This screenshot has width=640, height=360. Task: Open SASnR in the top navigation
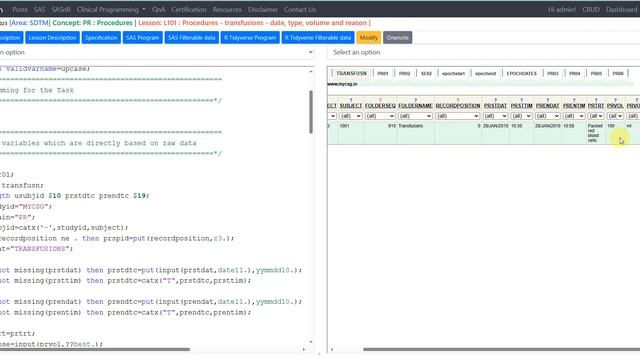pyautogui.click(x=61, y=9)
